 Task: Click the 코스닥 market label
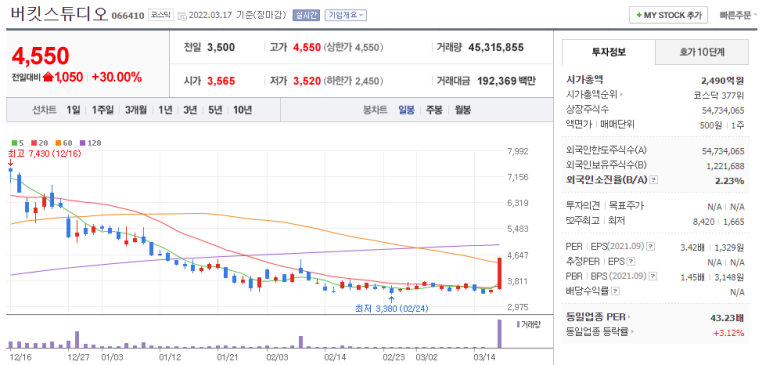(160, 15)
